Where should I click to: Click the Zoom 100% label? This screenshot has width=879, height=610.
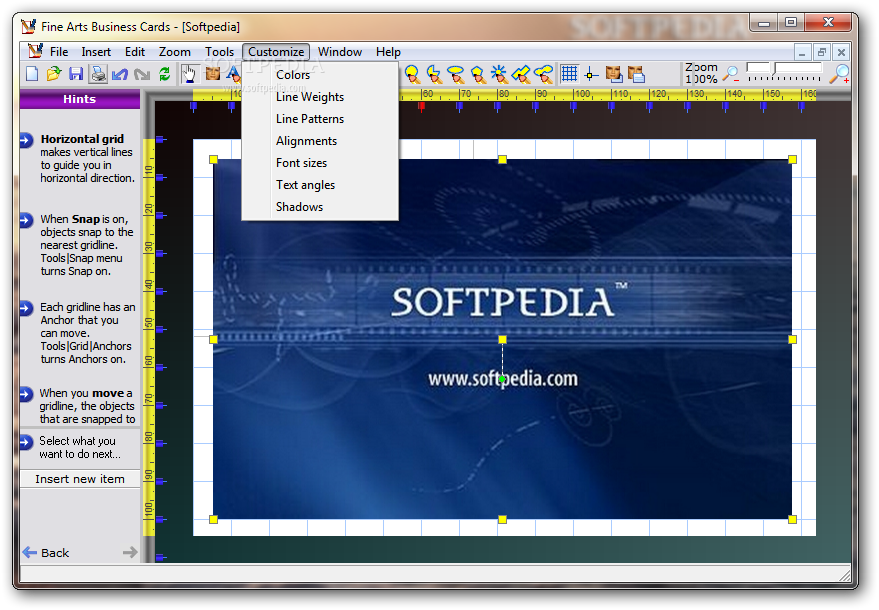[701, 73]
